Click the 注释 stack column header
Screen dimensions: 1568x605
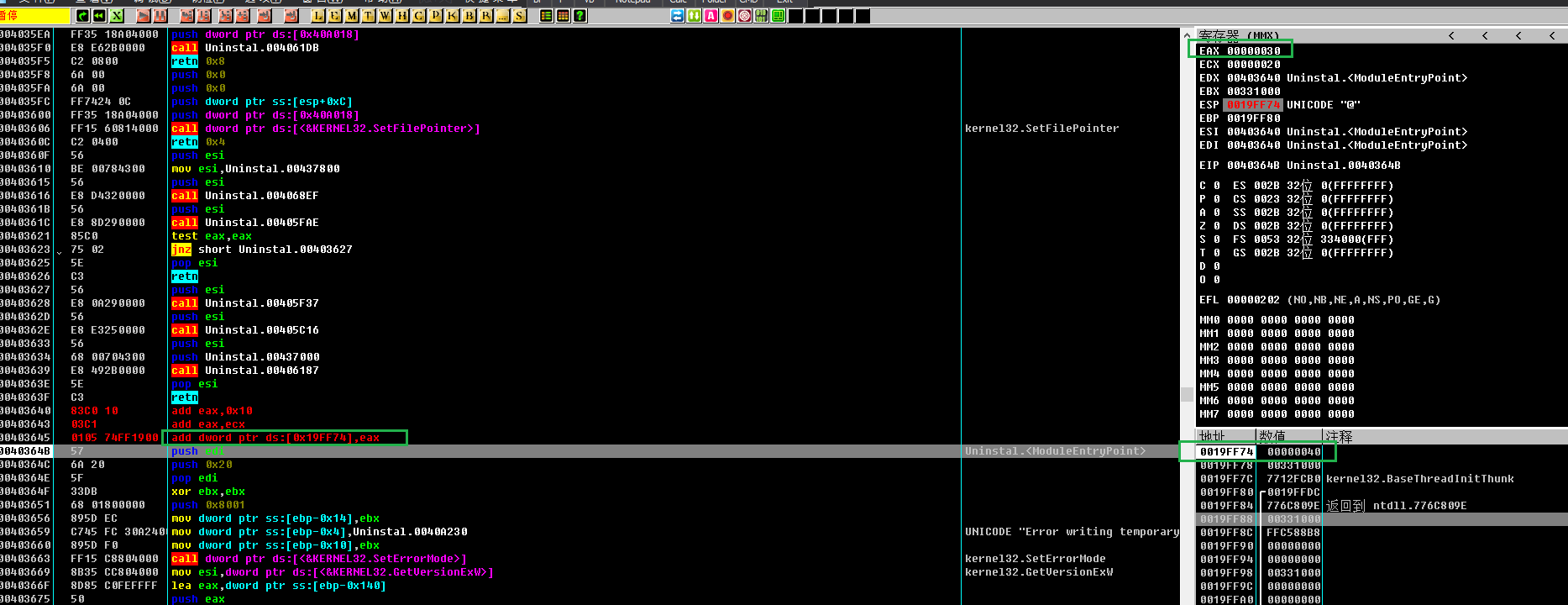tap(1445, 436)
